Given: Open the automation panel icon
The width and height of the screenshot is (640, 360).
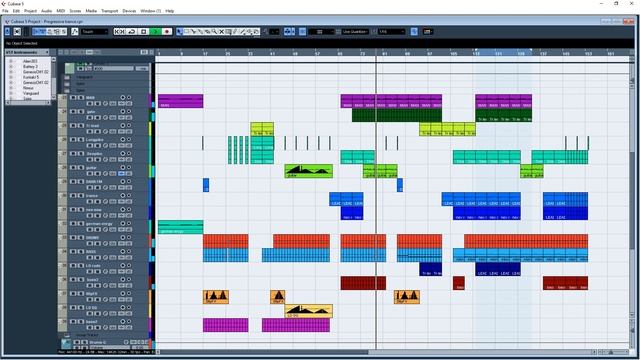Looking at the screenshot, I should pyautogui.click(x=75, y=31).
